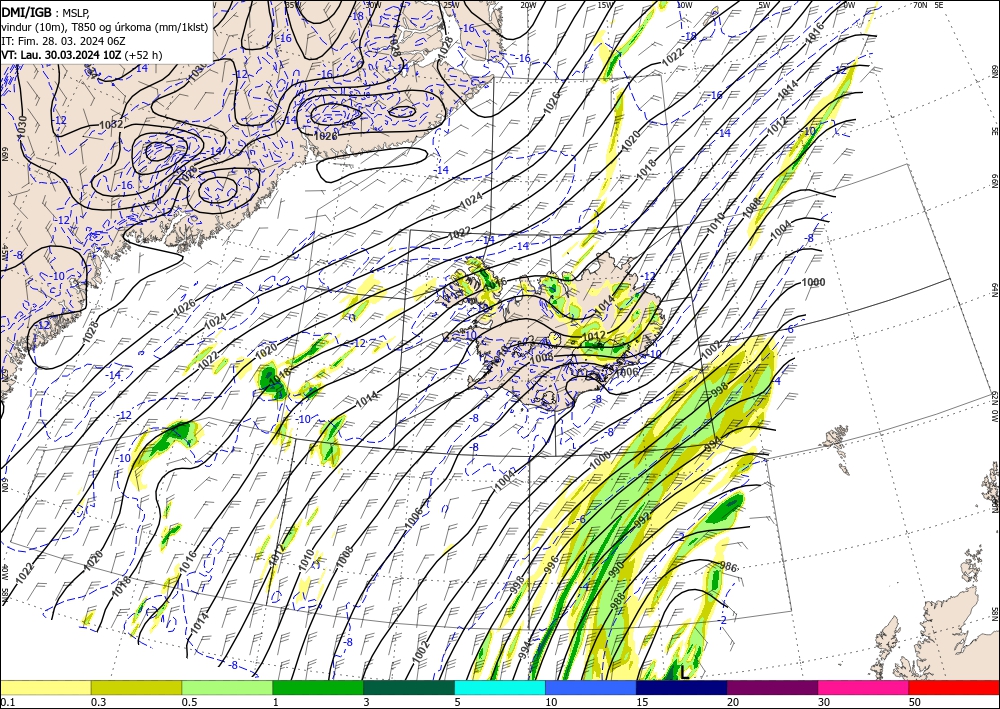Click the legend scale value "0.5"
Viewport: 1000px width, 709px height.
(x=189, y=702)
